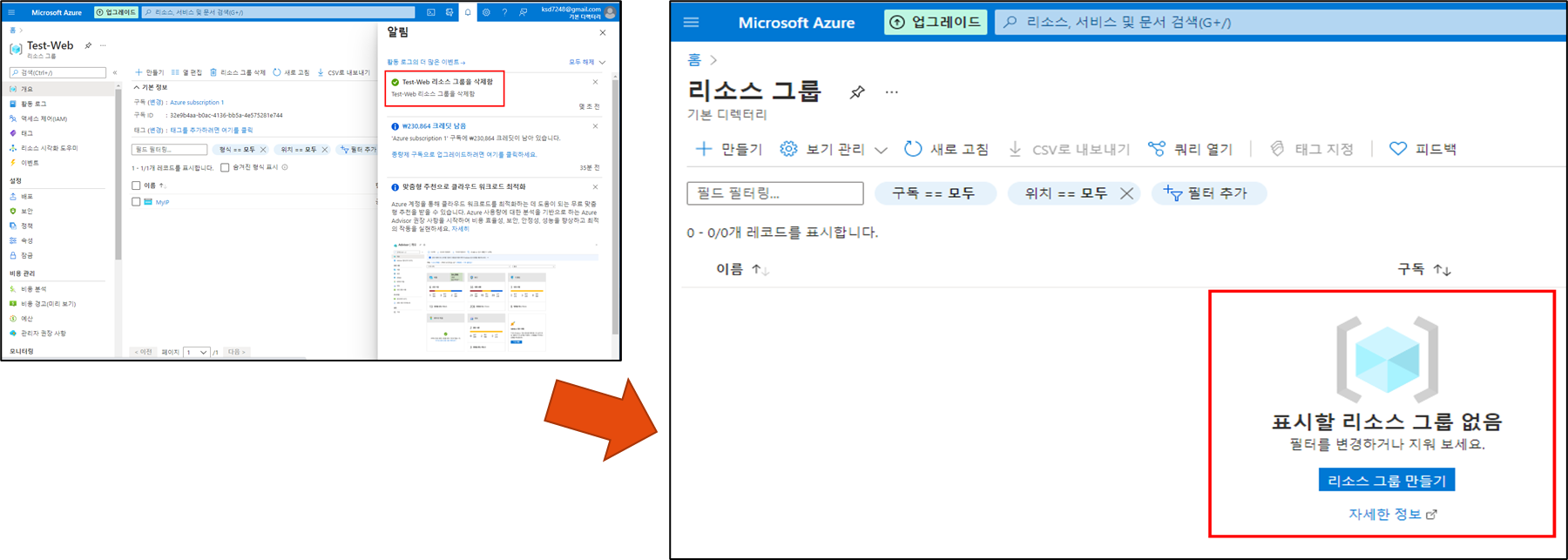This screenshot has width=1568, height=560.
Task: Toggle the select-all checkbox beside 이름
Action: [136, 186]
